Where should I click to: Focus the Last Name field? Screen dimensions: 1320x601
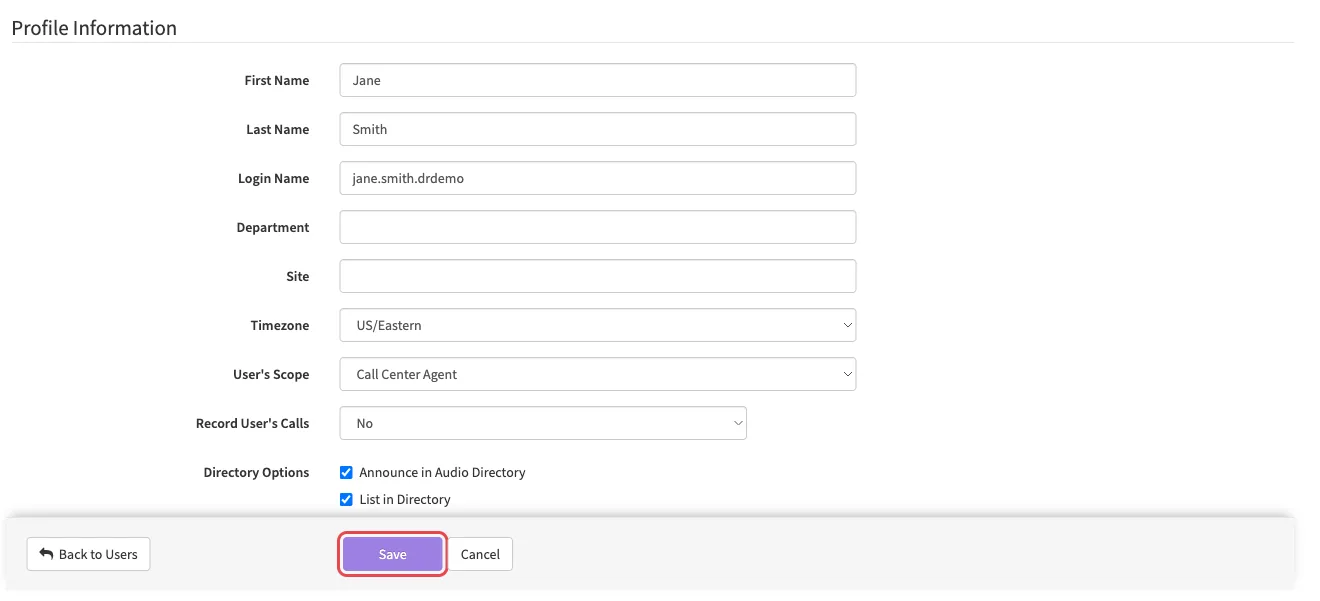(598, 129)
